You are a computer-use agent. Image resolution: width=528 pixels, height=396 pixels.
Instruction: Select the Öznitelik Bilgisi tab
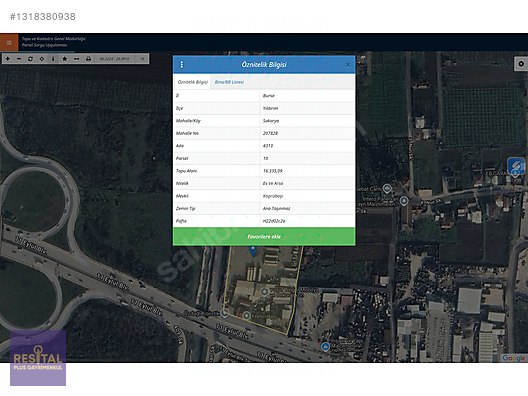tap(193, 82)
